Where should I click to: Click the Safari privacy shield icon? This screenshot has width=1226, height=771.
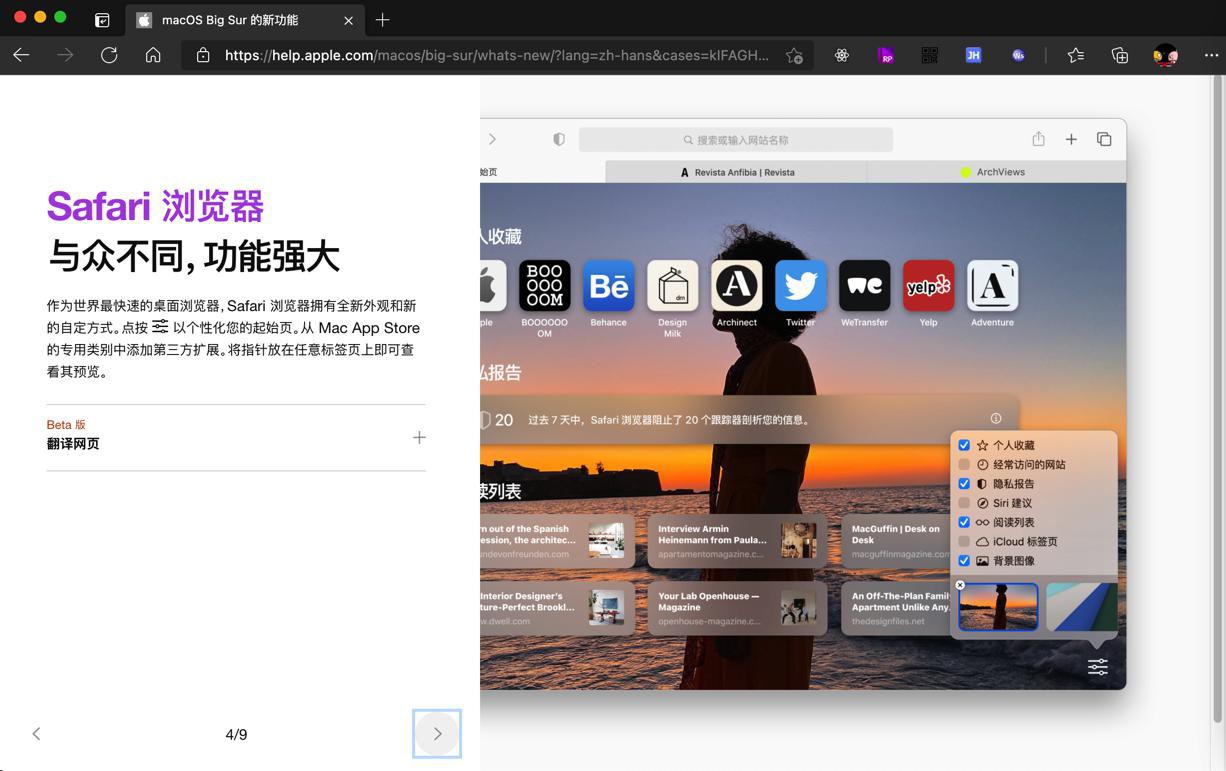pos(559,140)
